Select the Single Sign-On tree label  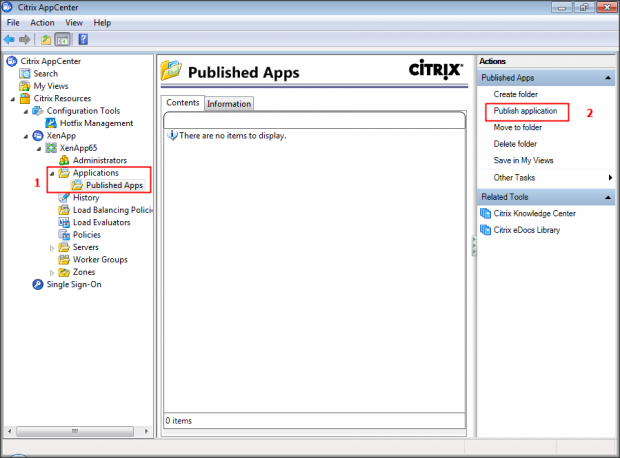(x=74, y=285)
